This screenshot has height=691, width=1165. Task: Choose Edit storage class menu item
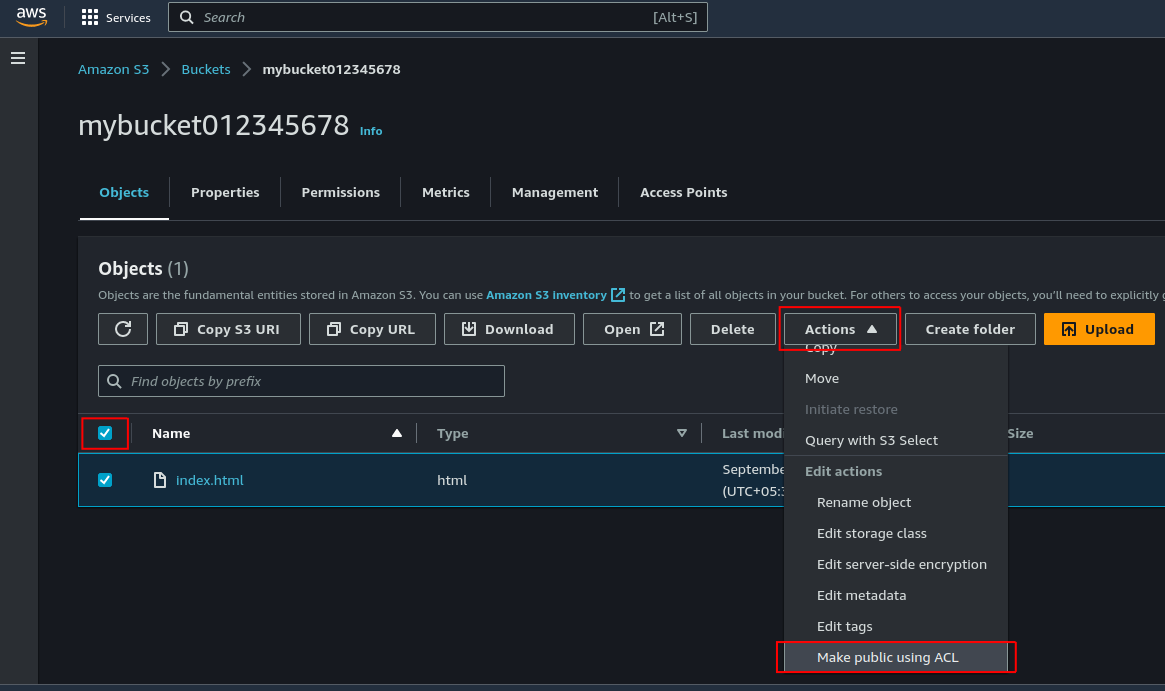coord(896,533)
